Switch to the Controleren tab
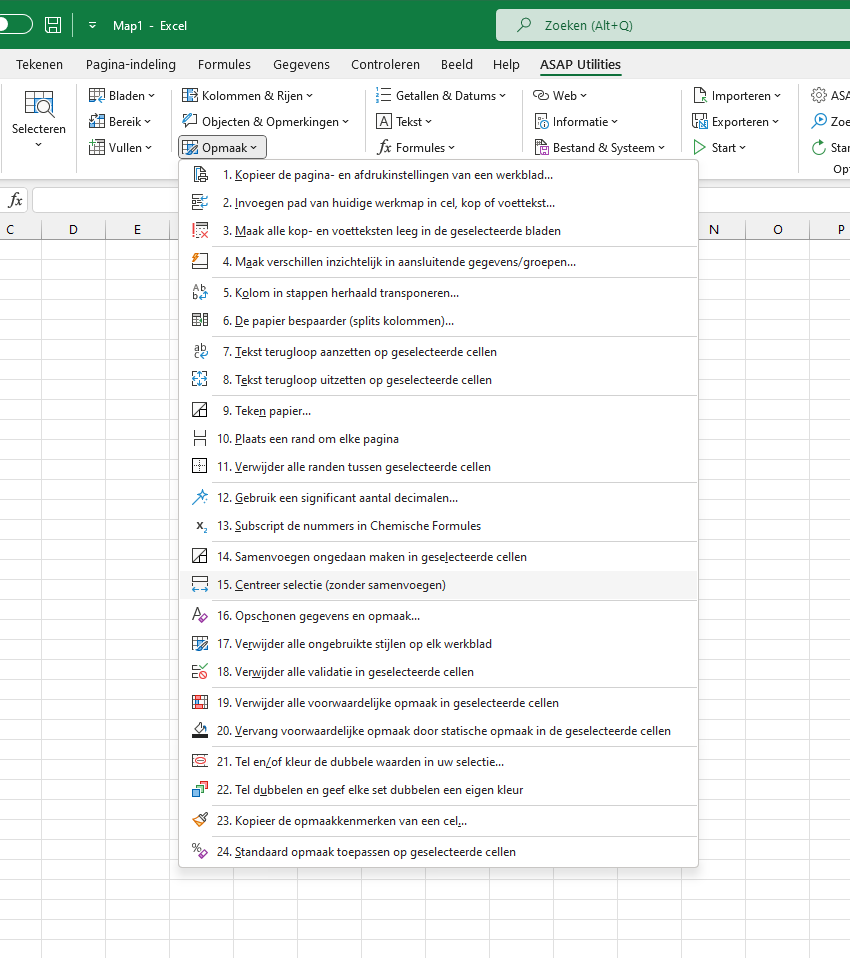 [386, 64]
